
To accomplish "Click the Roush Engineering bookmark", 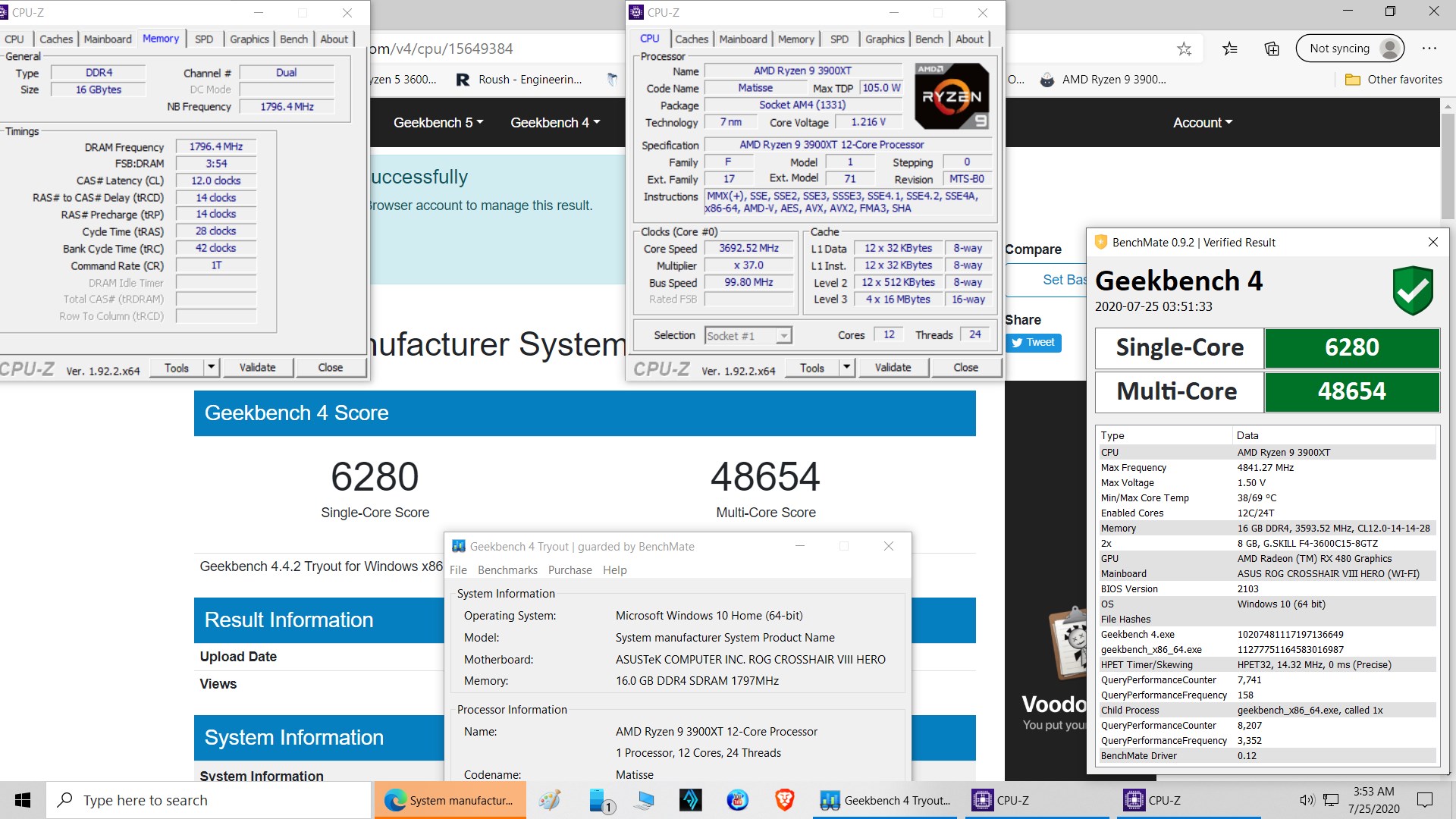I will tap(519, 80).
